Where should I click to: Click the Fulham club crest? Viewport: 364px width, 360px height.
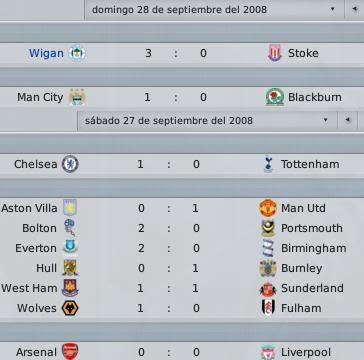268,308
